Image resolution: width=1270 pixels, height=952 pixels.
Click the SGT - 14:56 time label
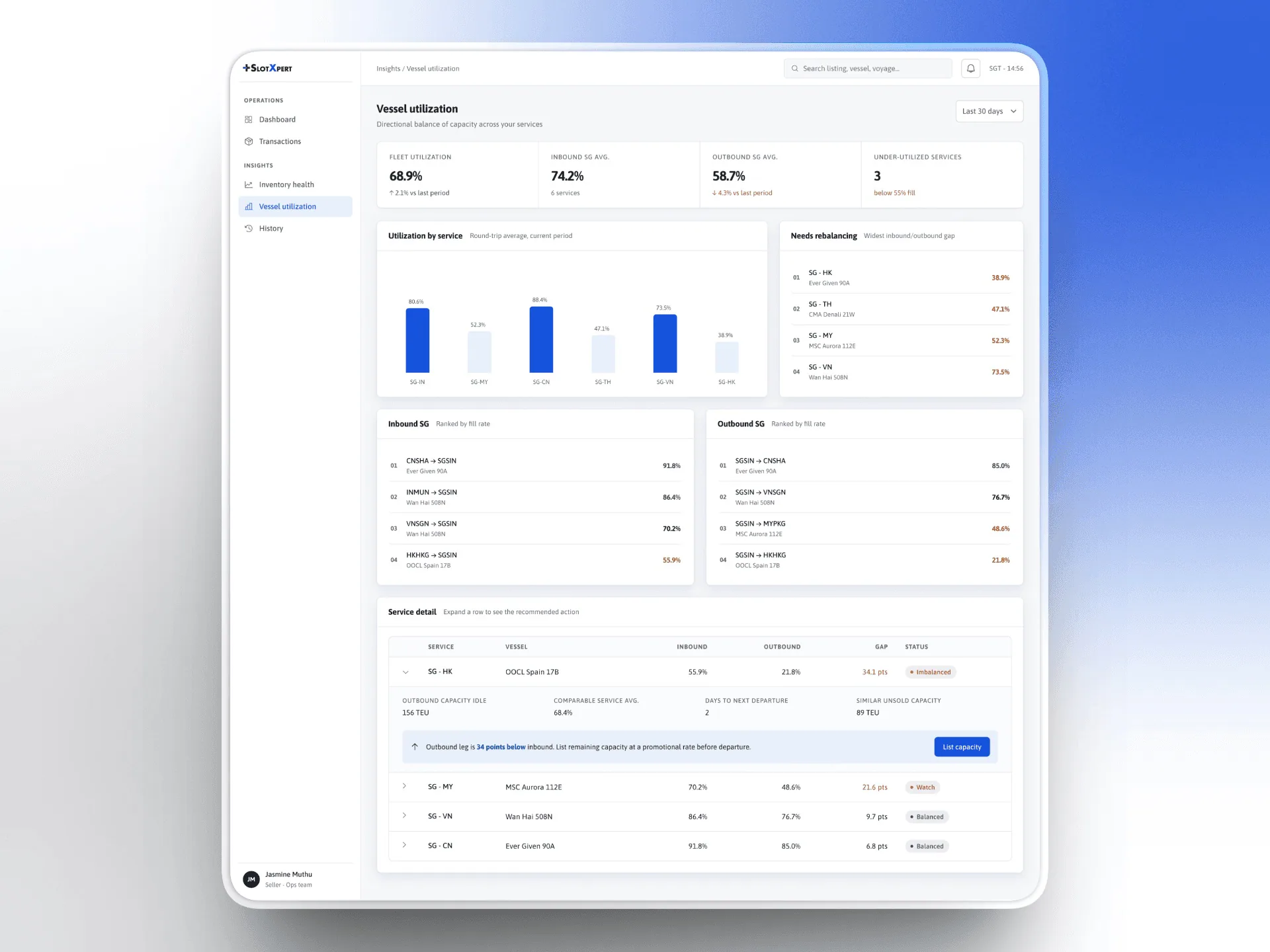point(1006,69)
